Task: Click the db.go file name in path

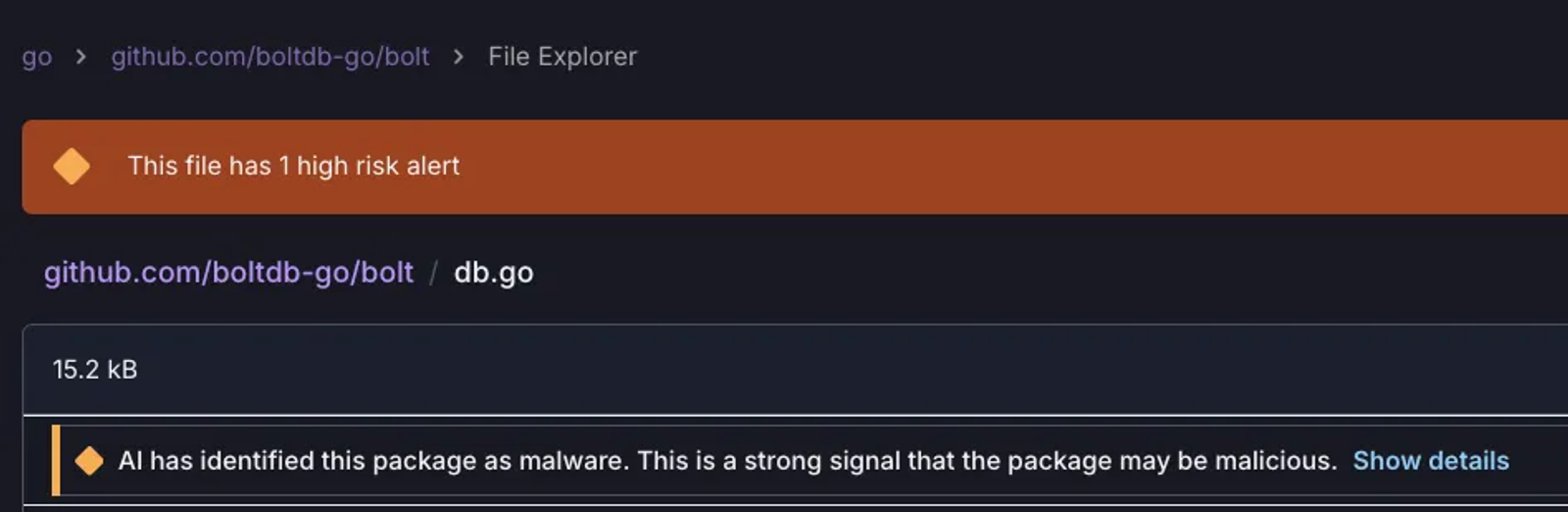Action: pyautogui.click(x=494, y=272)
